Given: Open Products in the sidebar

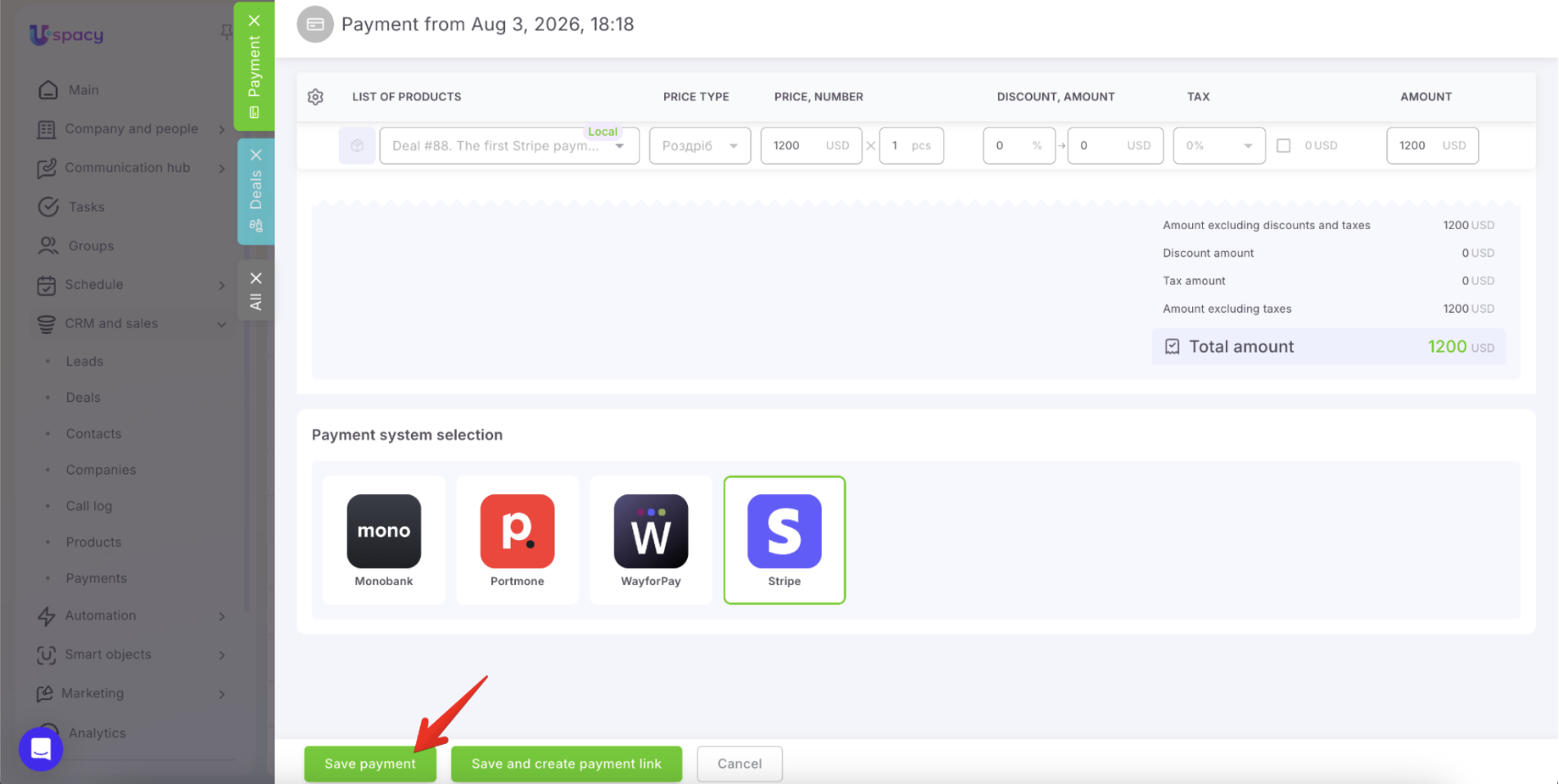Looking at the screenshot, I should pyautogui.click(x=93, y=542).
